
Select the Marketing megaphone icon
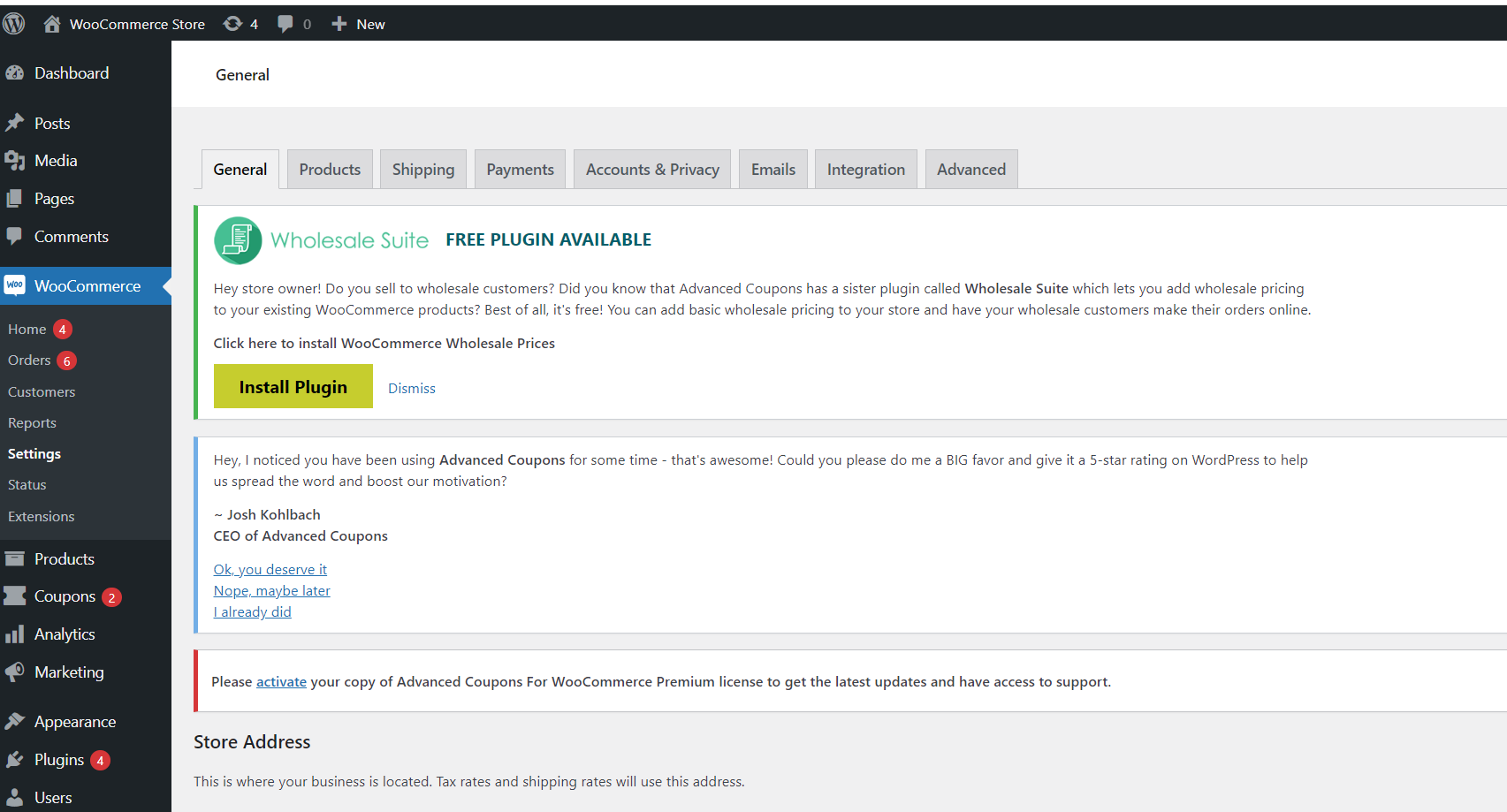(16, 672)
